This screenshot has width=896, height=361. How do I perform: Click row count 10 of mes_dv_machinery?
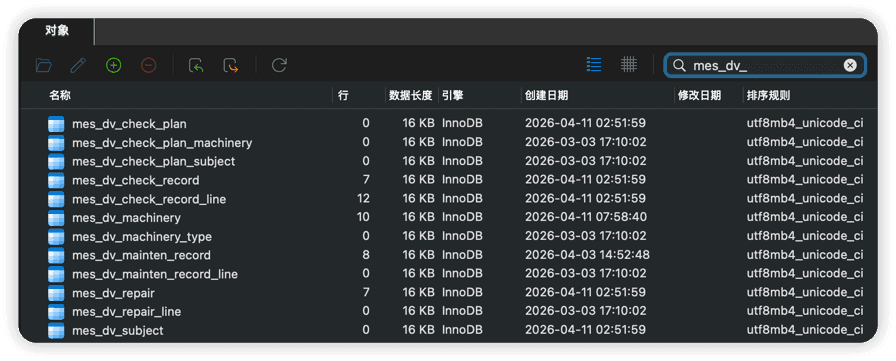363,217
